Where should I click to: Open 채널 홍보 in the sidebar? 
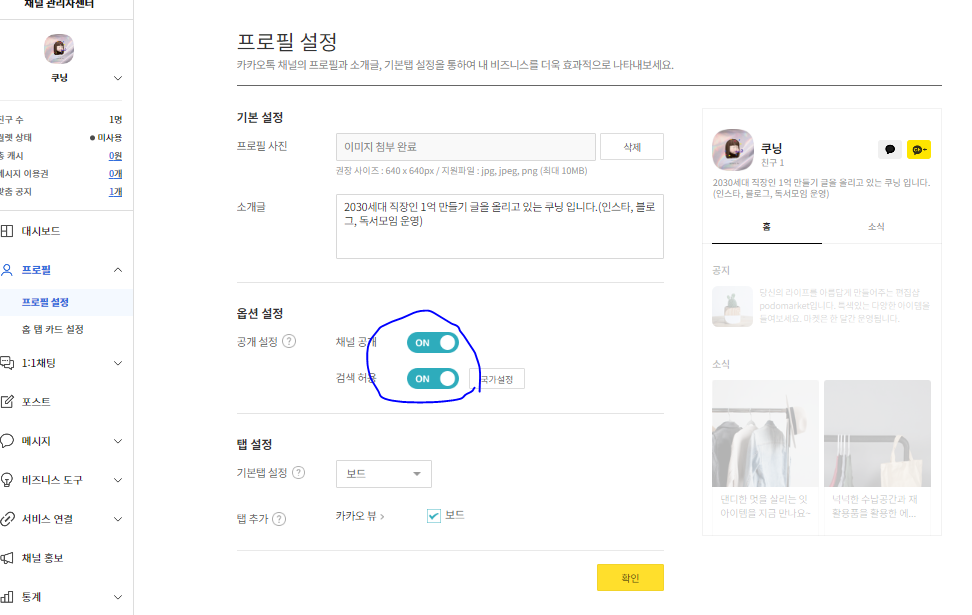click(42, 558)
